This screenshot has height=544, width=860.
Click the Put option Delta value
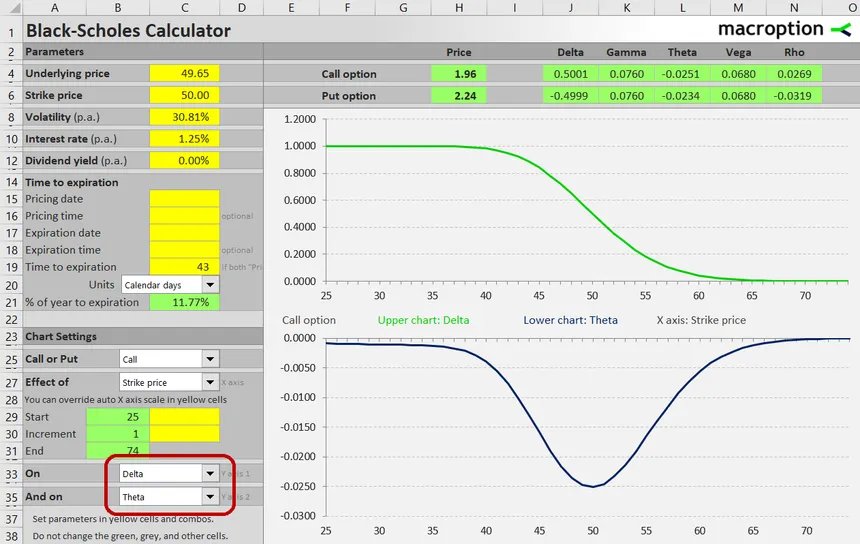570,95
